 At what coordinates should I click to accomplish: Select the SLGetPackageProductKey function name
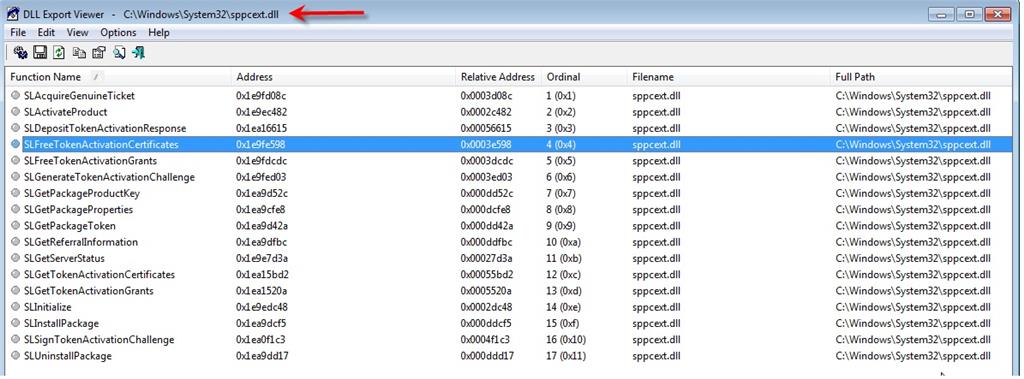[82, 193]
